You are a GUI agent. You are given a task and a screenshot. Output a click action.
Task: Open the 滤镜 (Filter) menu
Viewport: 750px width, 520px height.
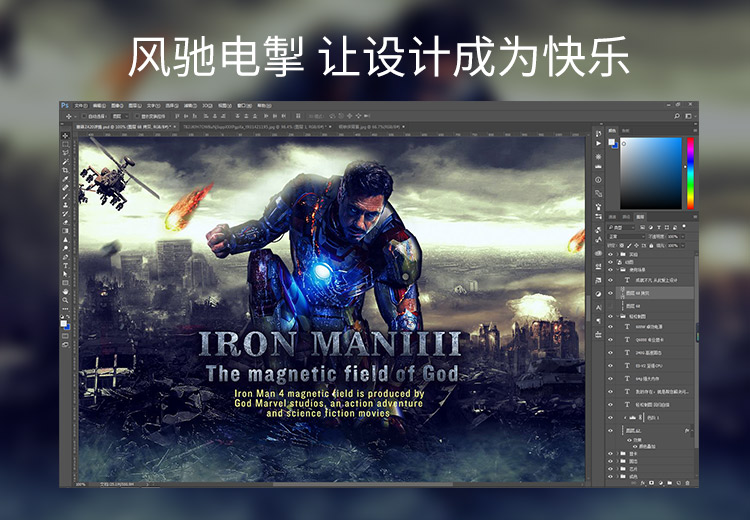pyautogui.click(x=190, y=105)
